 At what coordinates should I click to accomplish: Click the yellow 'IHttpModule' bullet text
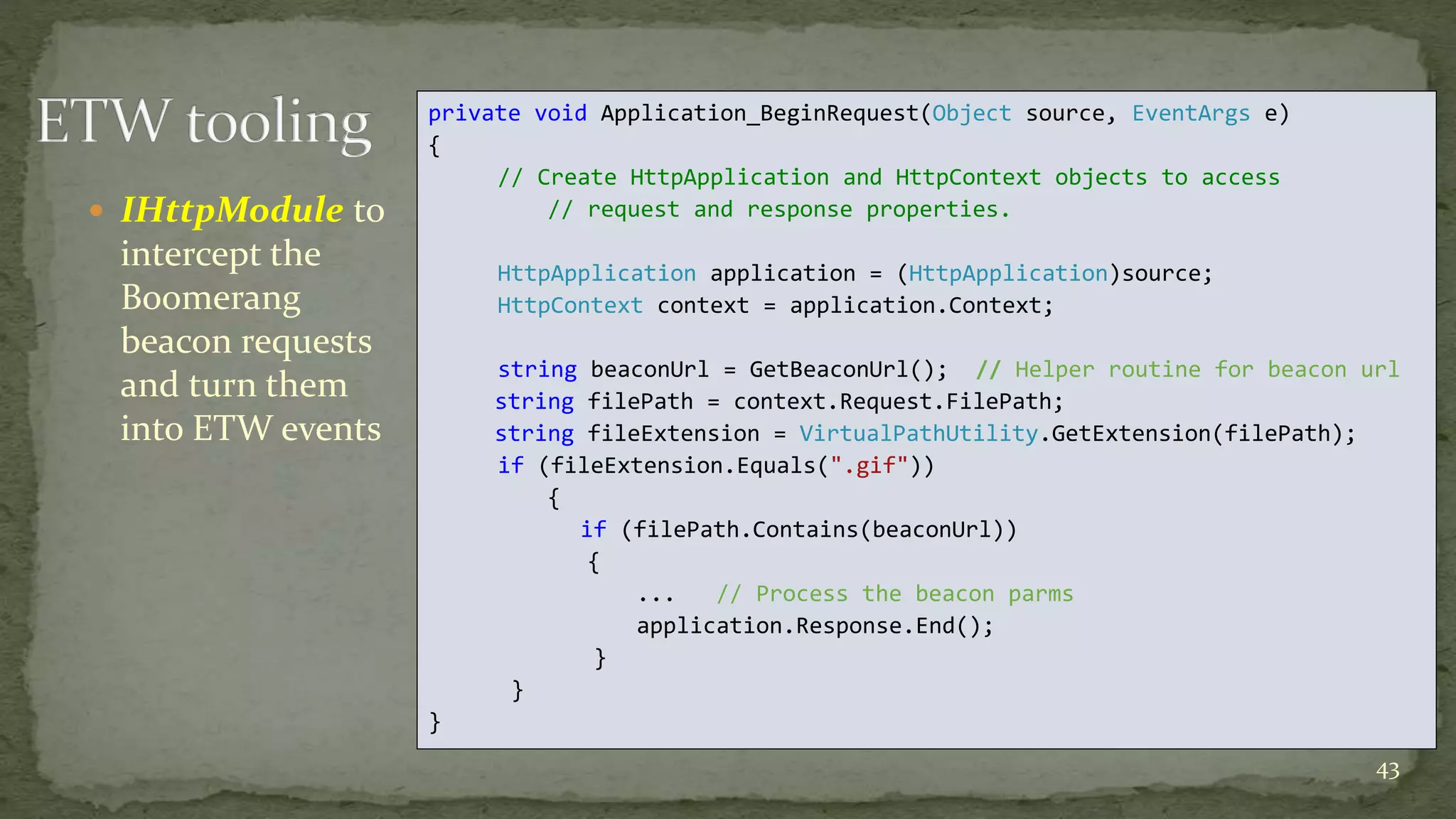[232, 210]
